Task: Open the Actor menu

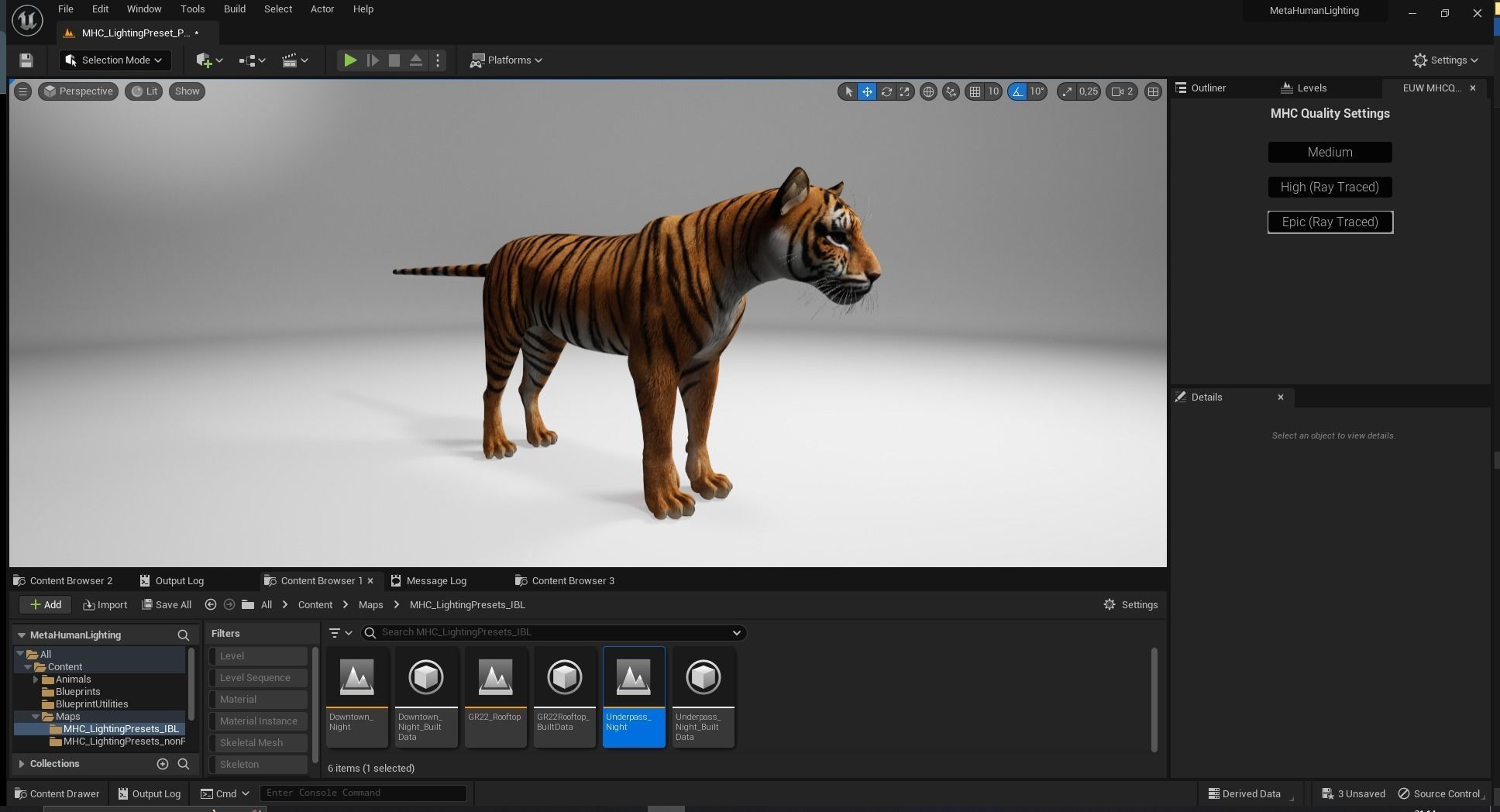Action: coord(322,9)
